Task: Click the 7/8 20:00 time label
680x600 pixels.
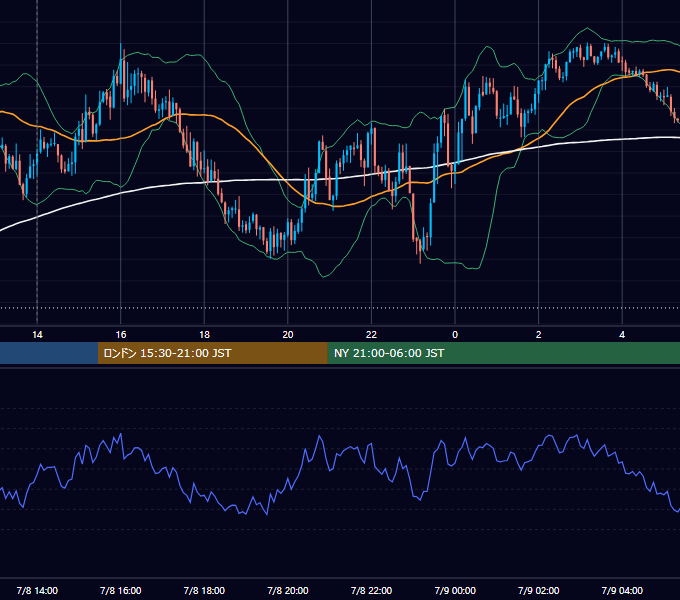Action: tap(288, 590)
